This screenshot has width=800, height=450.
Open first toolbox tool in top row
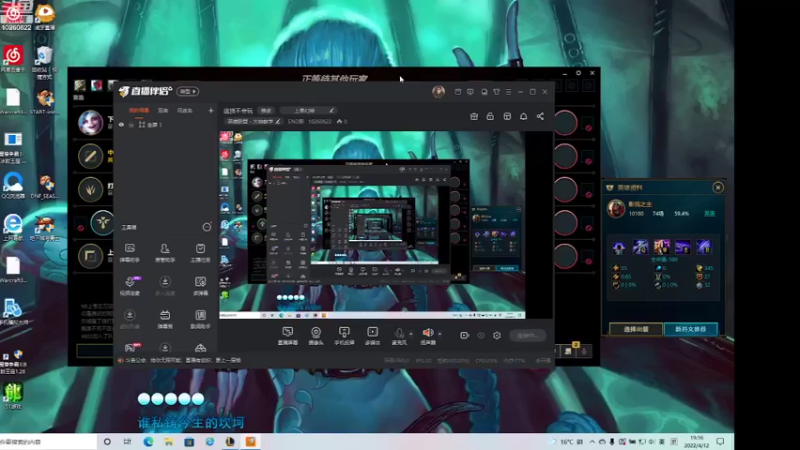click(130, 253)
